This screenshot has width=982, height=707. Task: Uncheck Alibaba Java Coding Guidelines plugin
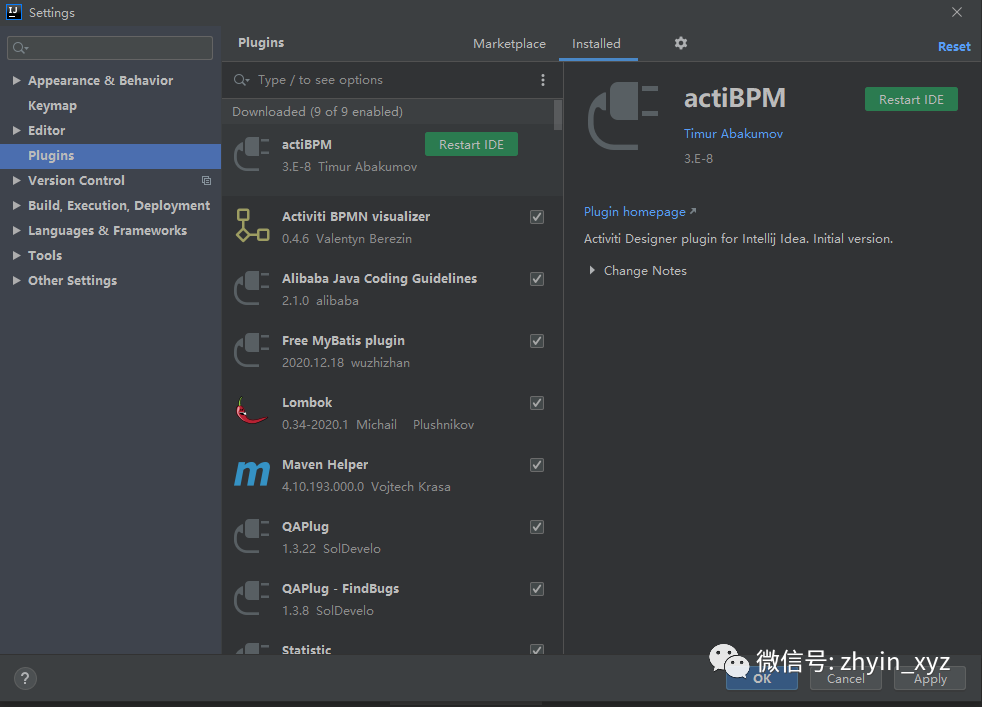537,279
